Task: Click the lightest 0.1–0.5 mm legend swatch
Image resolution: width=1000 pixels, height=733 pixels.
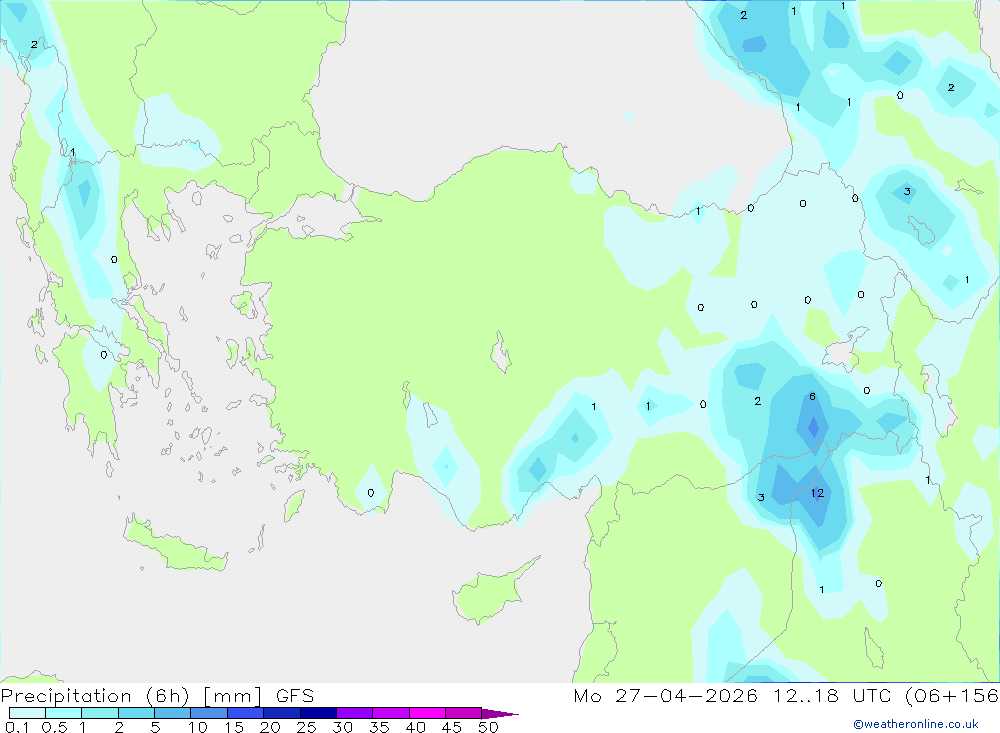Action: point(27,713)
